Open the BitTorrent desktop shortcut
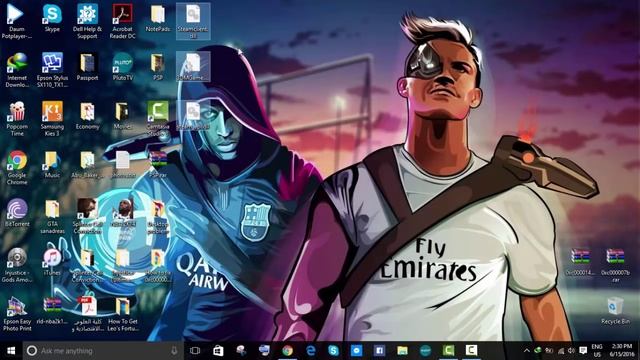Screen dimensions: 640x360 pos(17,213)
